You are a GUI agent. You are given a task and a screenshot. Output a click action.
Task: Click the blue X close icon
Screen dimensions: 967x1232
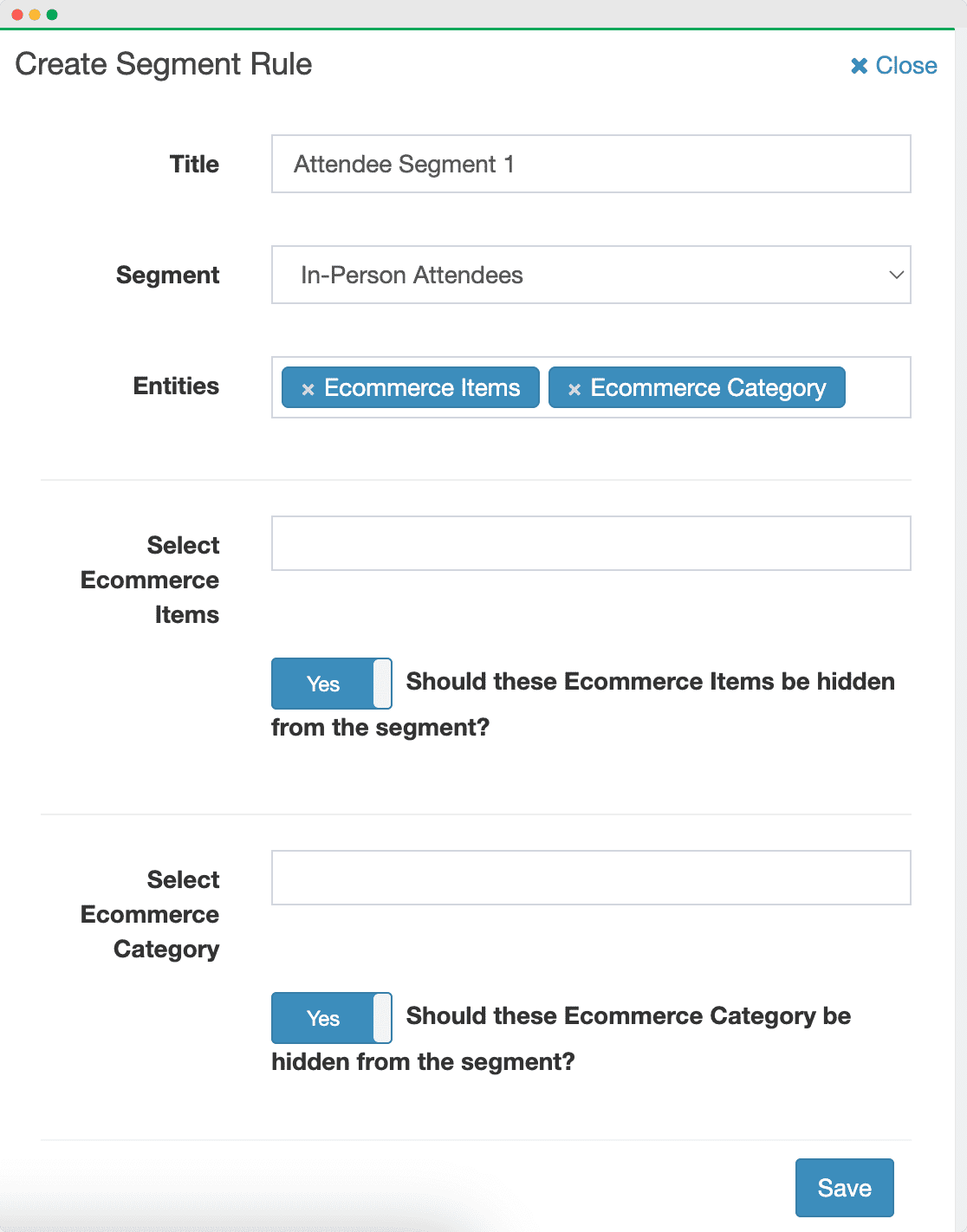click(x=858, y=65)
